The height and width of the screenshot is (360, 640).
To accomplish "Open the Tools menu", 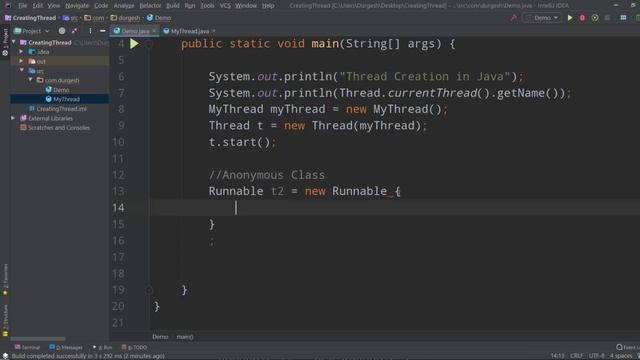I will [207, 6].
